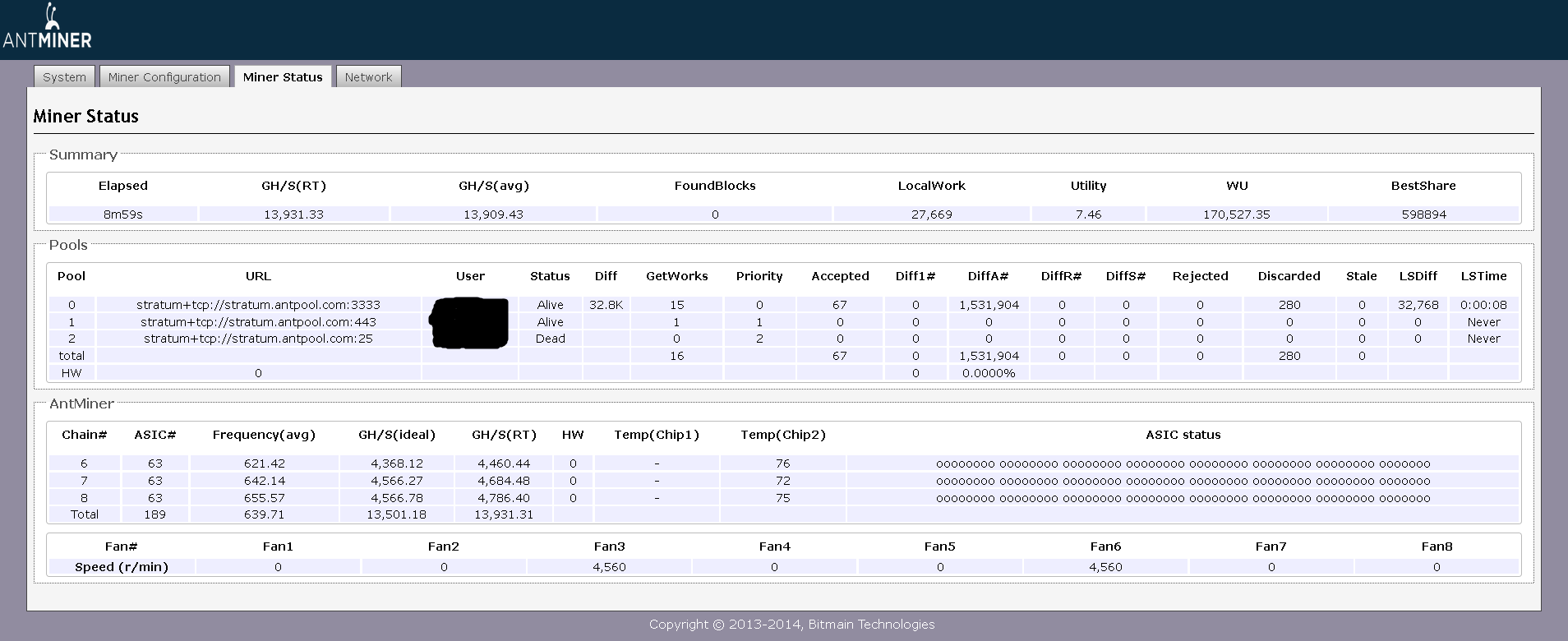Click the LSDiff value 32,768
This screenshot has height=641, width=1568.
[1418, 305]
